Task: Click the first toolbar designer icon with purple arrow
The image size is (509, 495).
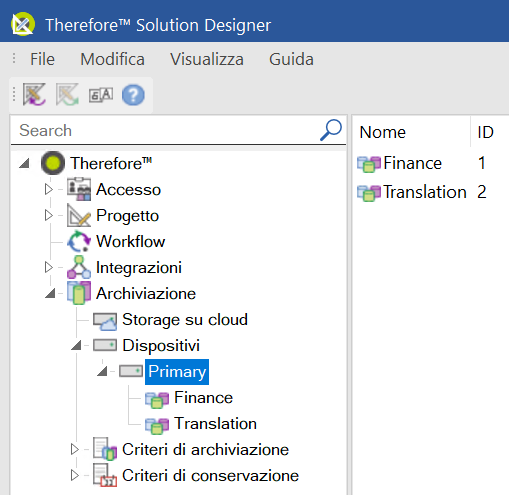Action: point(34,95)
